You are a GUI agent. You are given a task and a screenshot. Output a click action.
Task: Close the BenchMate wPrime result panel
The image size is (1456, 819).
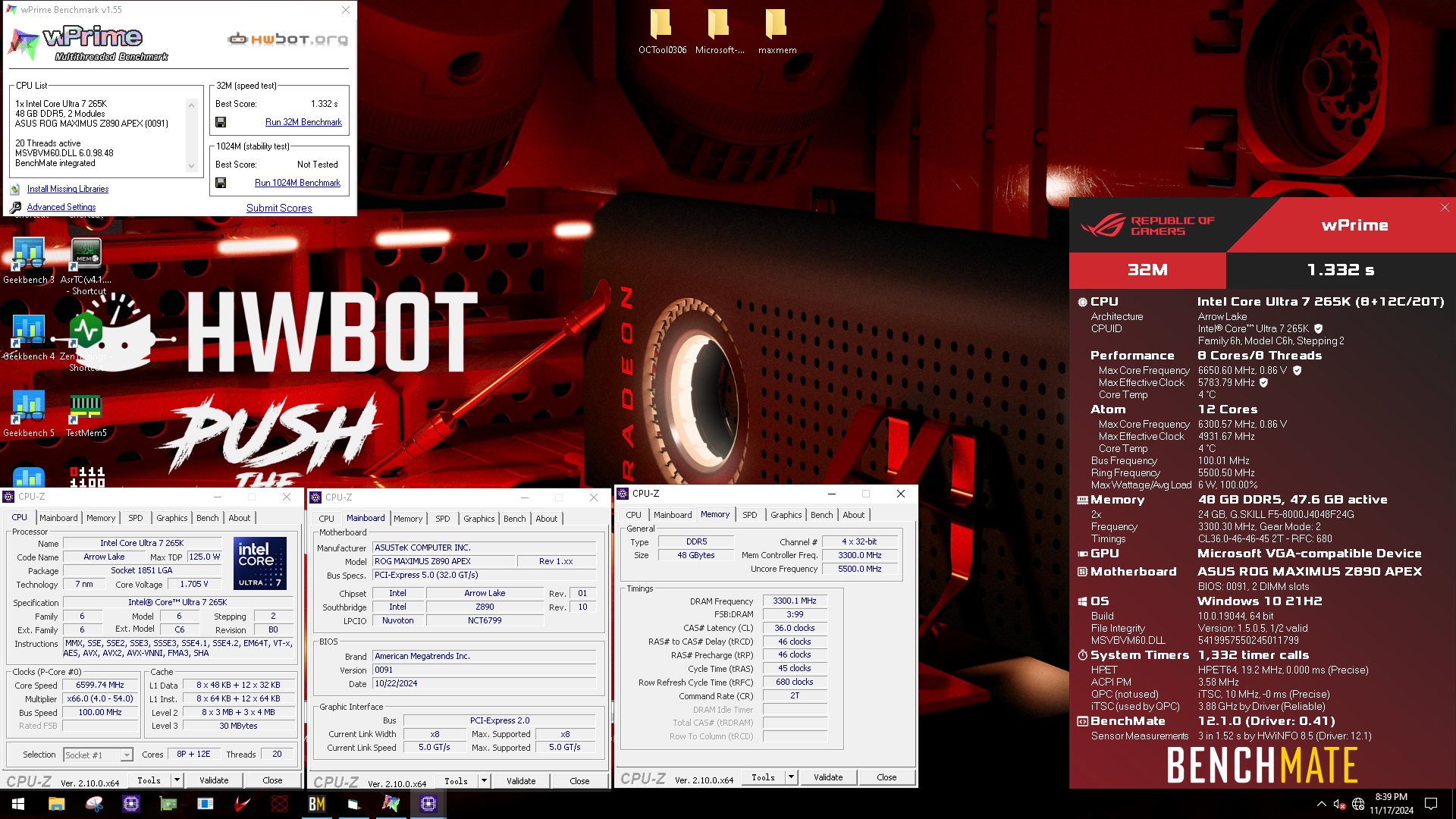click(x=1444, y=207)
